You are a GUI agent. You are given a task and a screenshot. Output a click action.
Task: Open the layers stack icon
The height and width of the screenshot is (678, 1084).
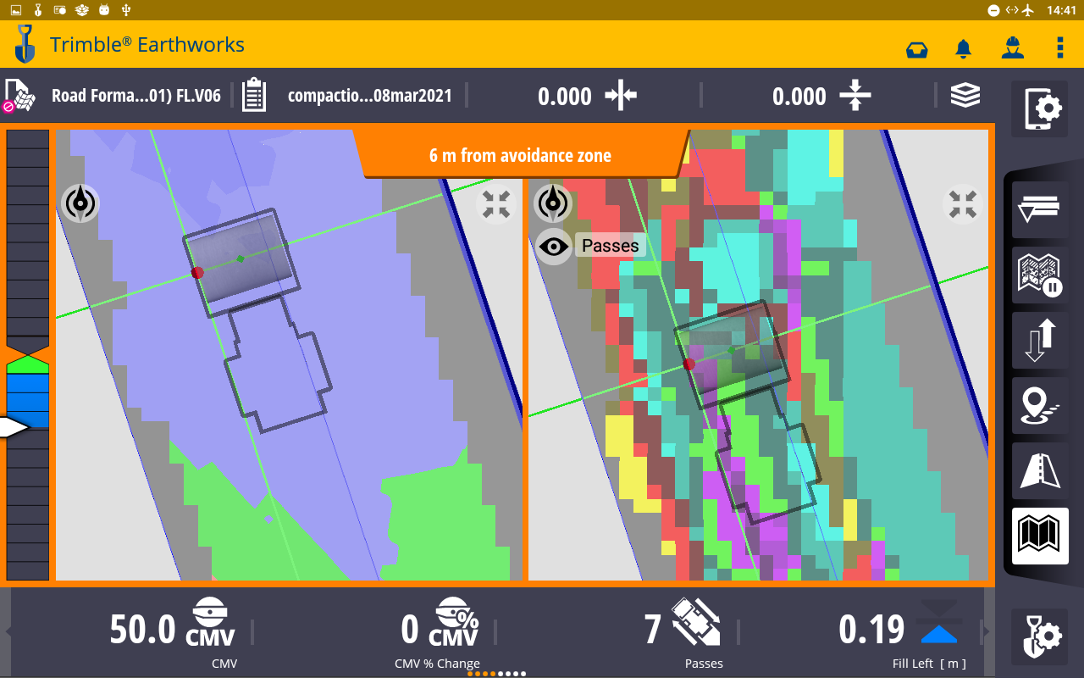click(x=965, y=95)
